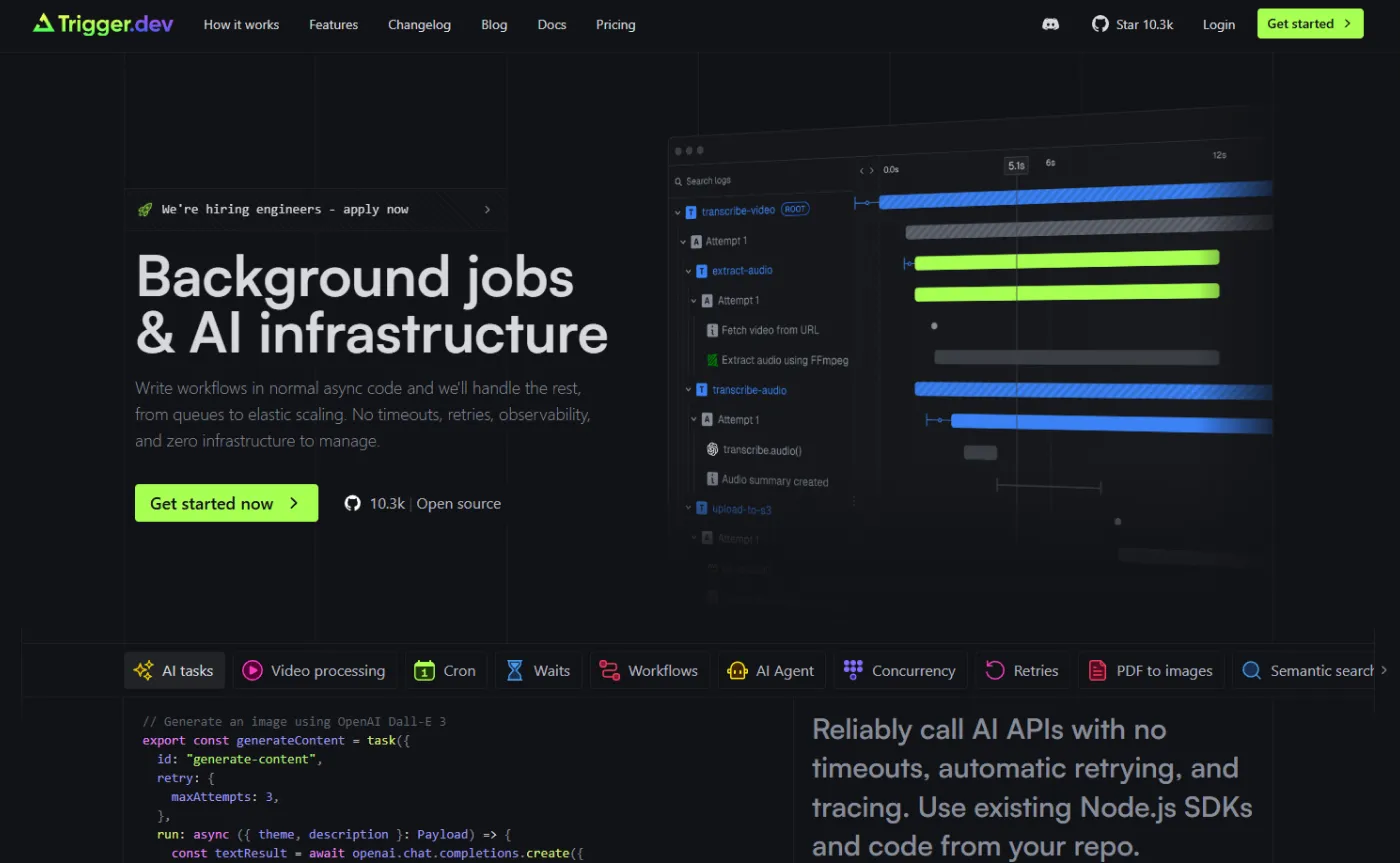Click the Semantic search magnifier icon
The image size is (1400, 863).
click(x=1251, y=670)
